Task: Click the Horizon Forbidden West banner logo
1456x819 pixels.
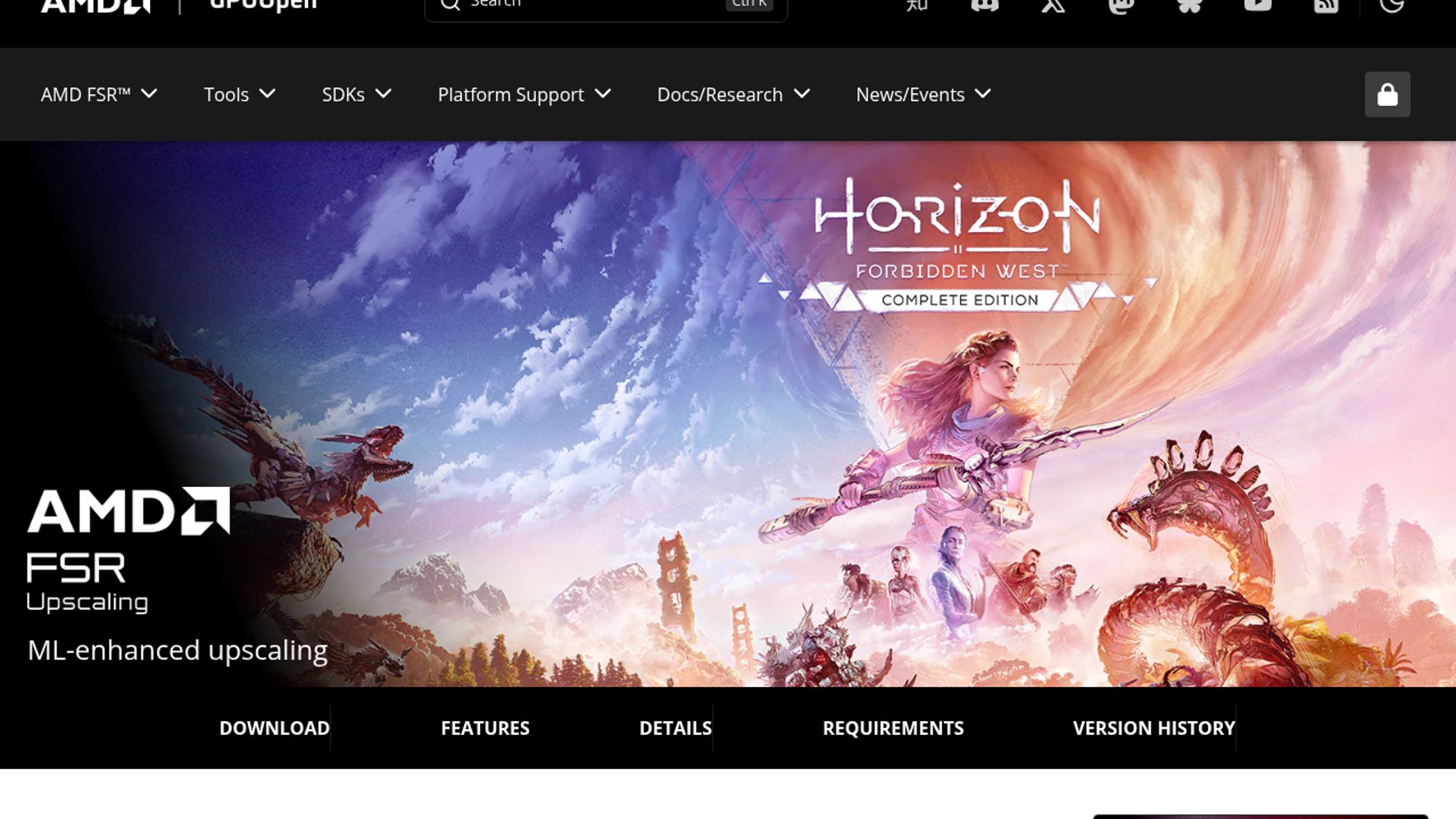Action: pos(957,244)
